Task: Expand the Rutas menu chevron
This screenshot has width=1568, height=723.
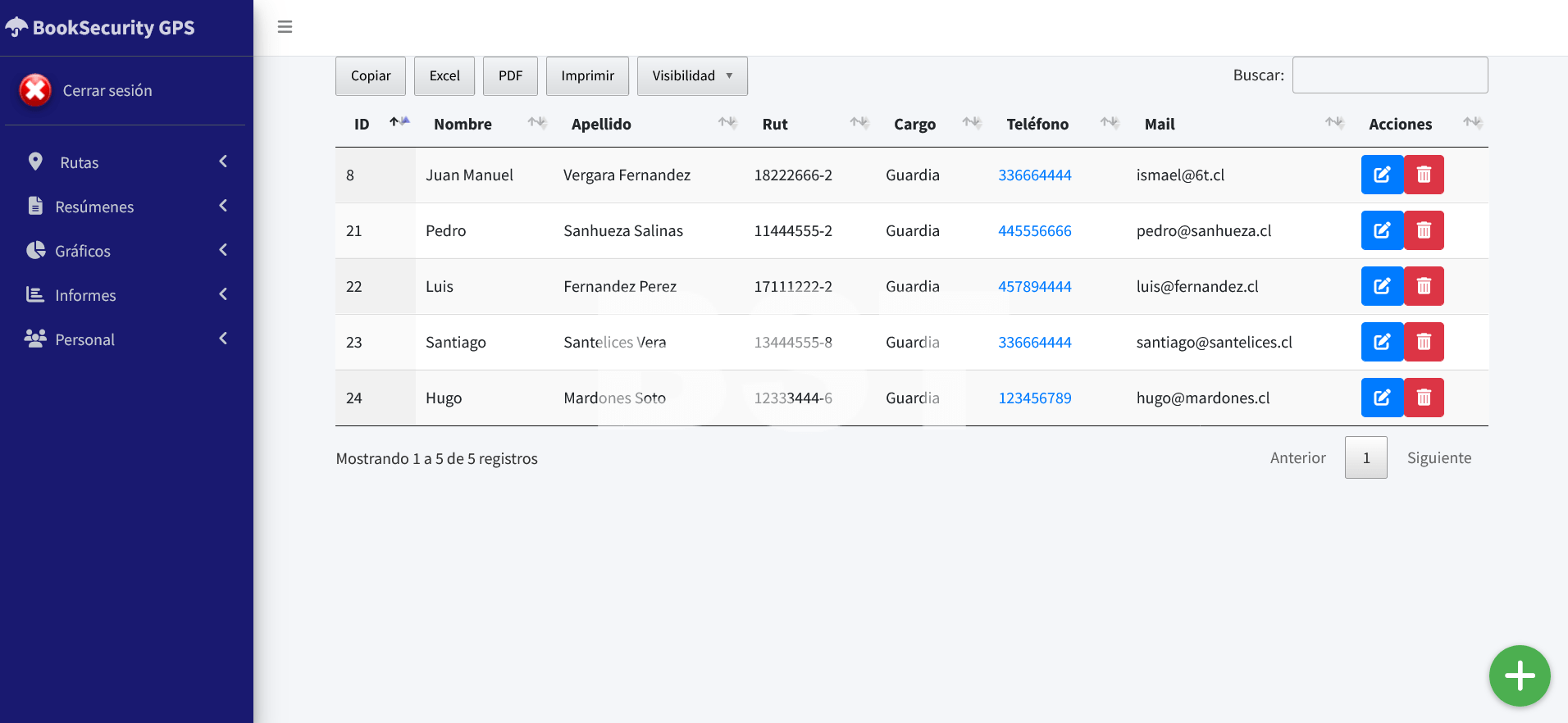Action: (x=223, y=161)
